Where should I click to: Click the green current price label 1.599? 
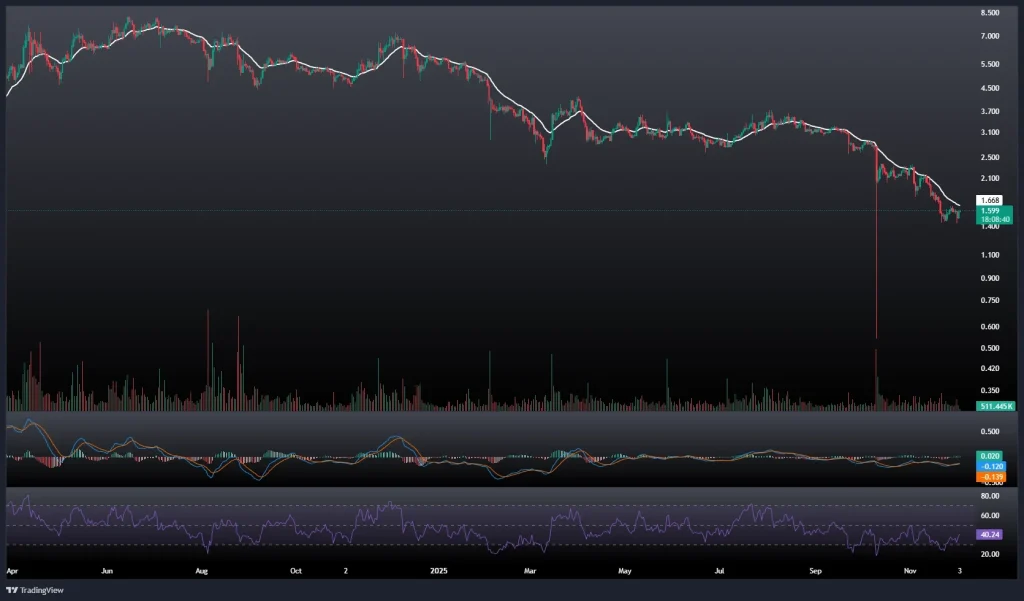pos(991,211)
